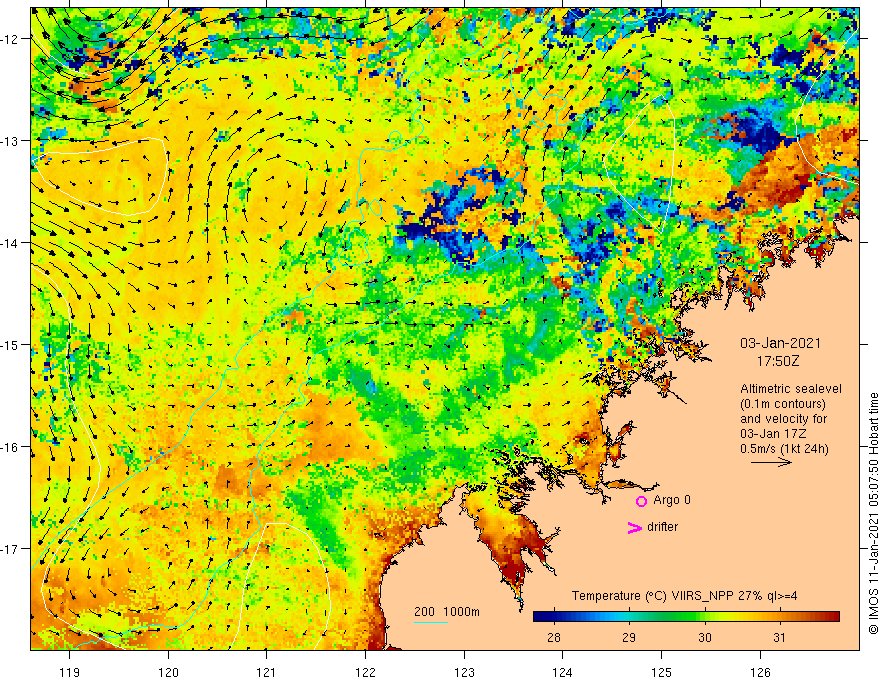Click the '200 1000m' depth label

[x=447, y=612]
